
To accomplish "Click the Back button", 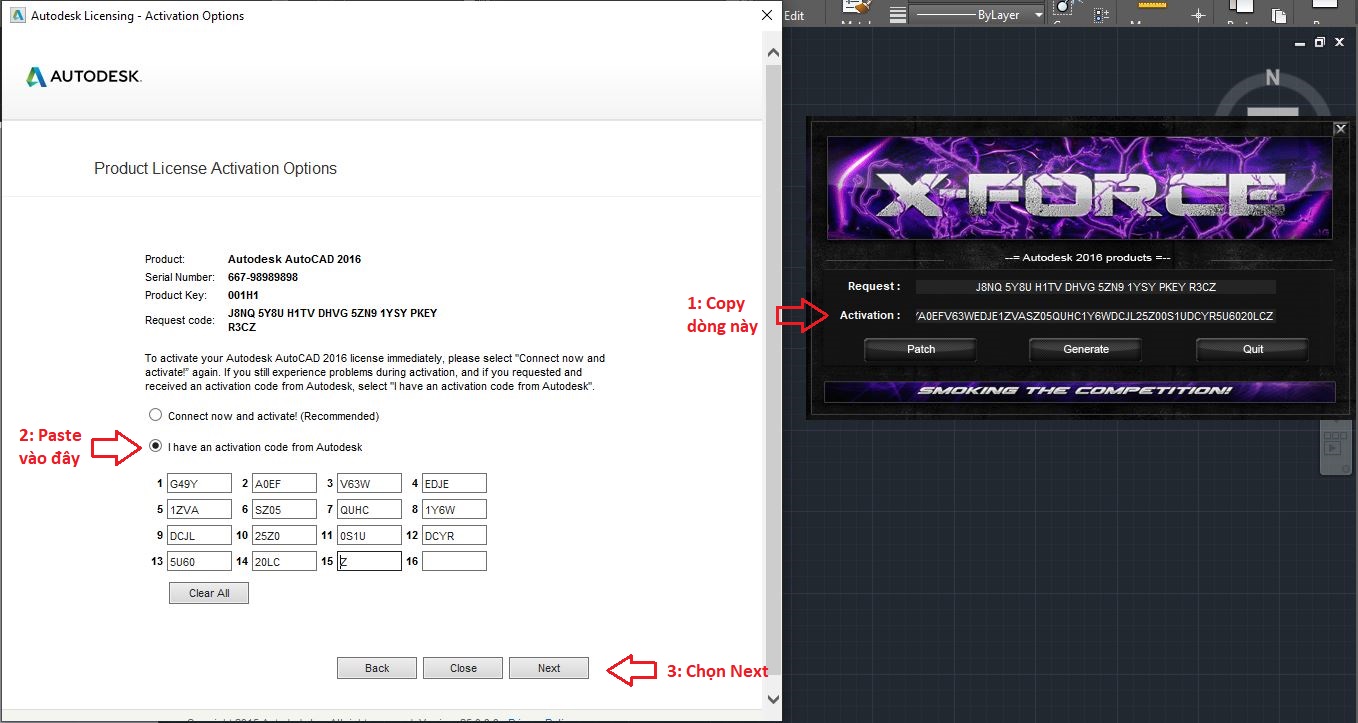I will coord(377,668).
